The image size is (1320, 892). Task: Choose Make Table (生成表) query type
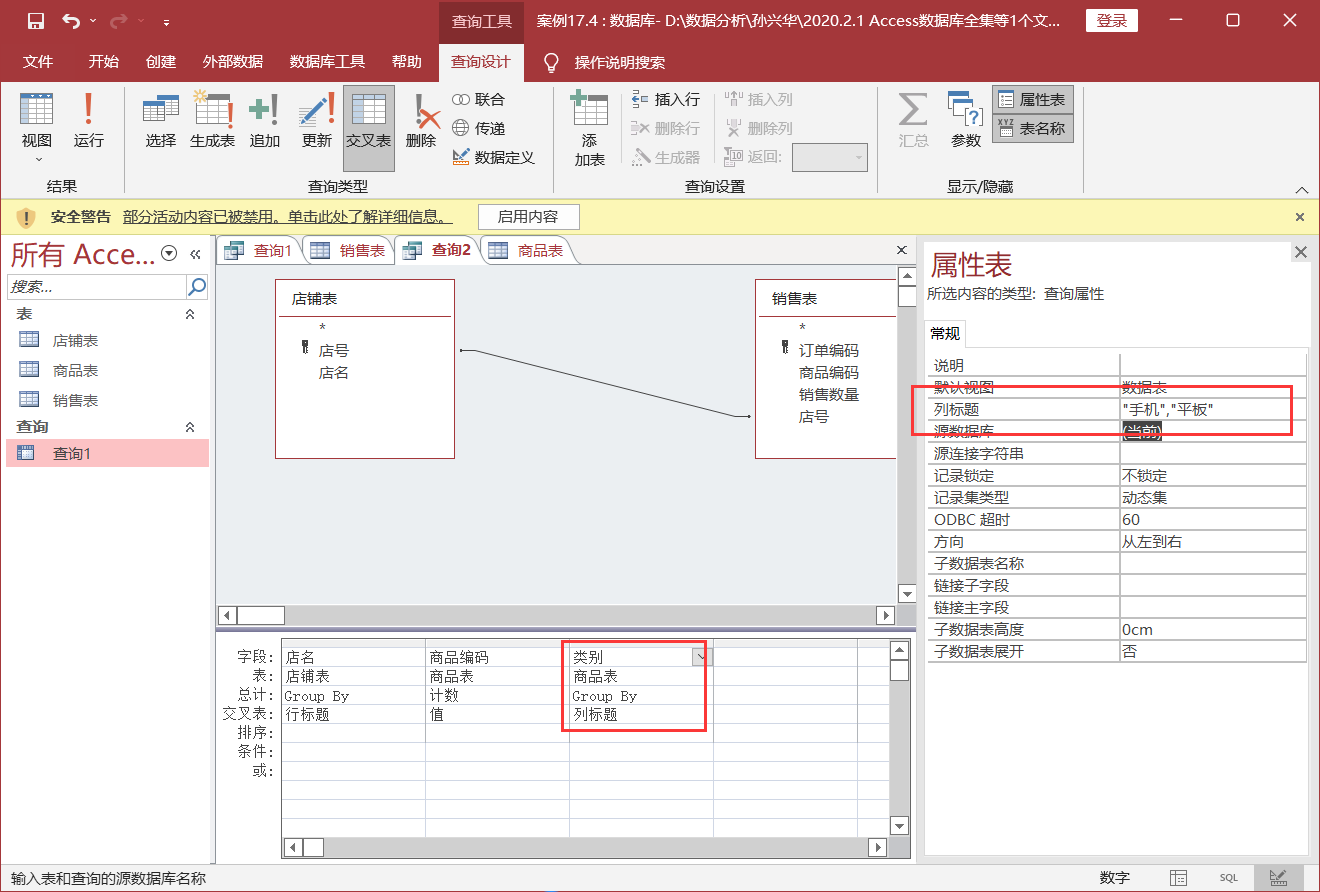212,122
